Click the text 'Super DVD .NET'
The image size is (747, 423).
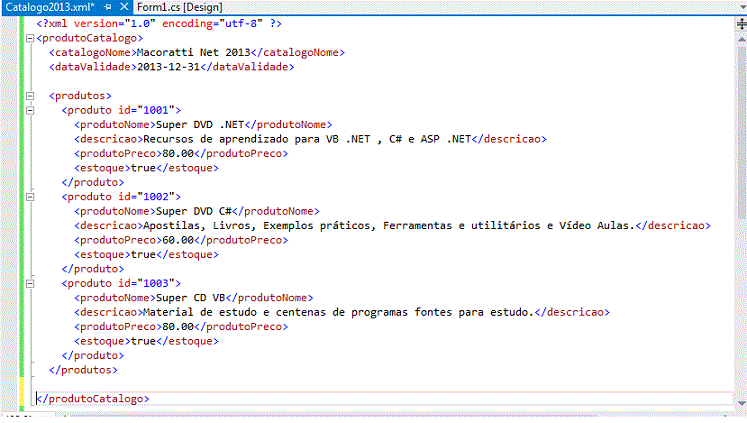200,124
